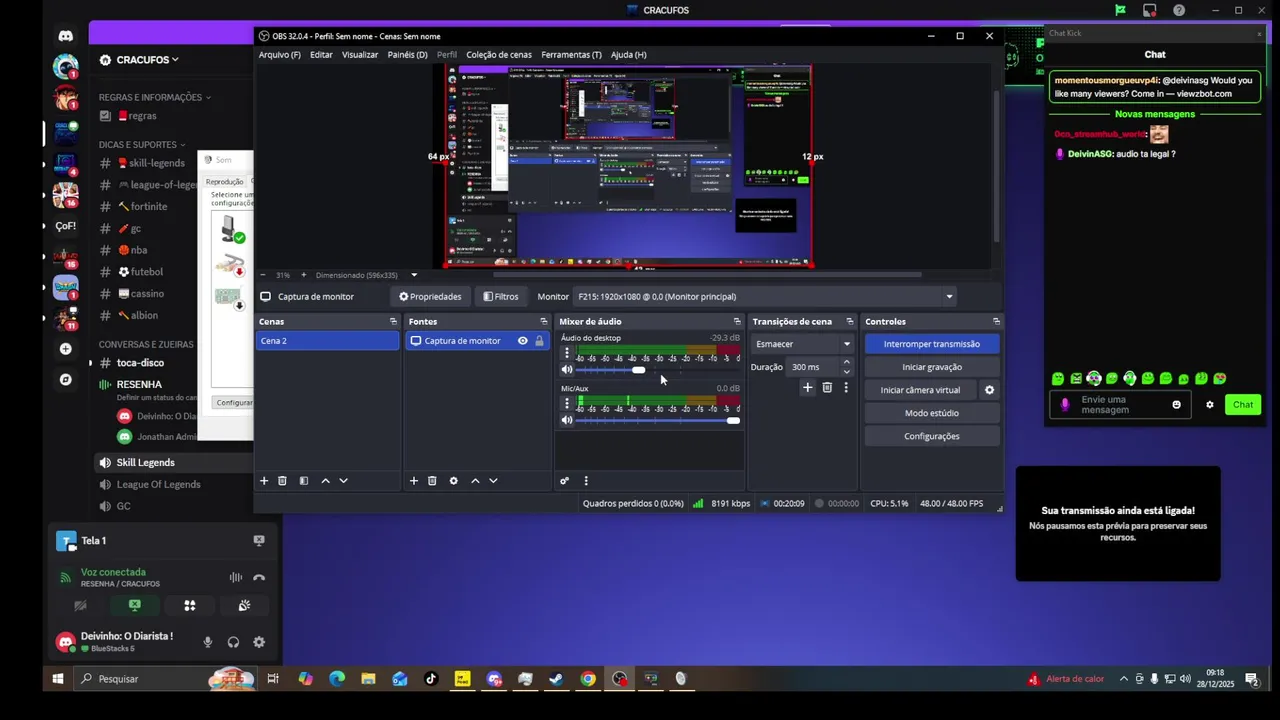Open audio mixer bottom three-dot menu

tap(586, 481)
